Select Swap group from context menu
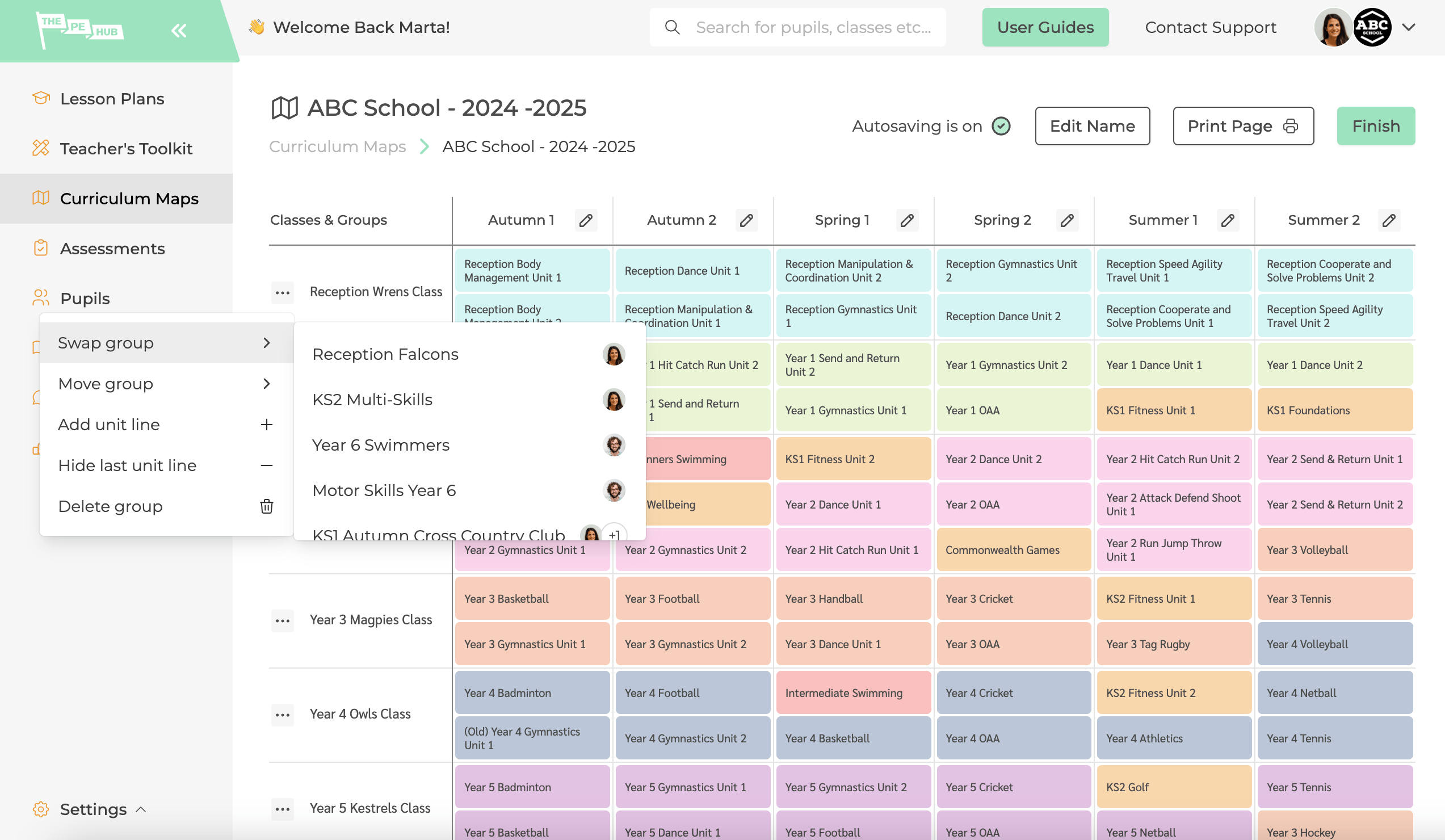 click(x=166, y=343)
